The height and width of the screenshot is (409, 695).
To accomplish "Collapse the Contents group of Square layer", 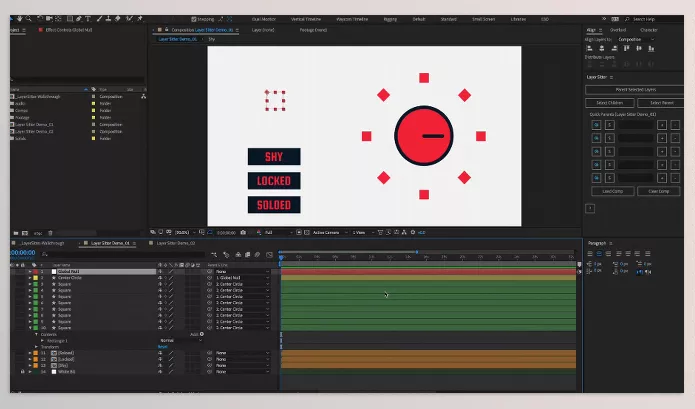I will click(x=36, y=335).
